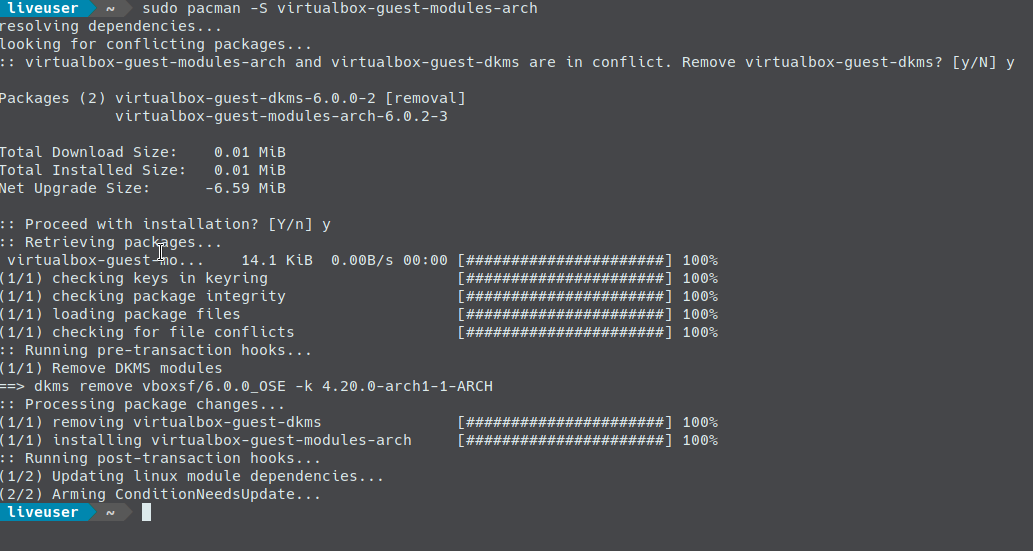Click the "-6.59 MiB" net upgrade value
The width and height of the screenshot is (1033, 551).
[x=245, y=188]
